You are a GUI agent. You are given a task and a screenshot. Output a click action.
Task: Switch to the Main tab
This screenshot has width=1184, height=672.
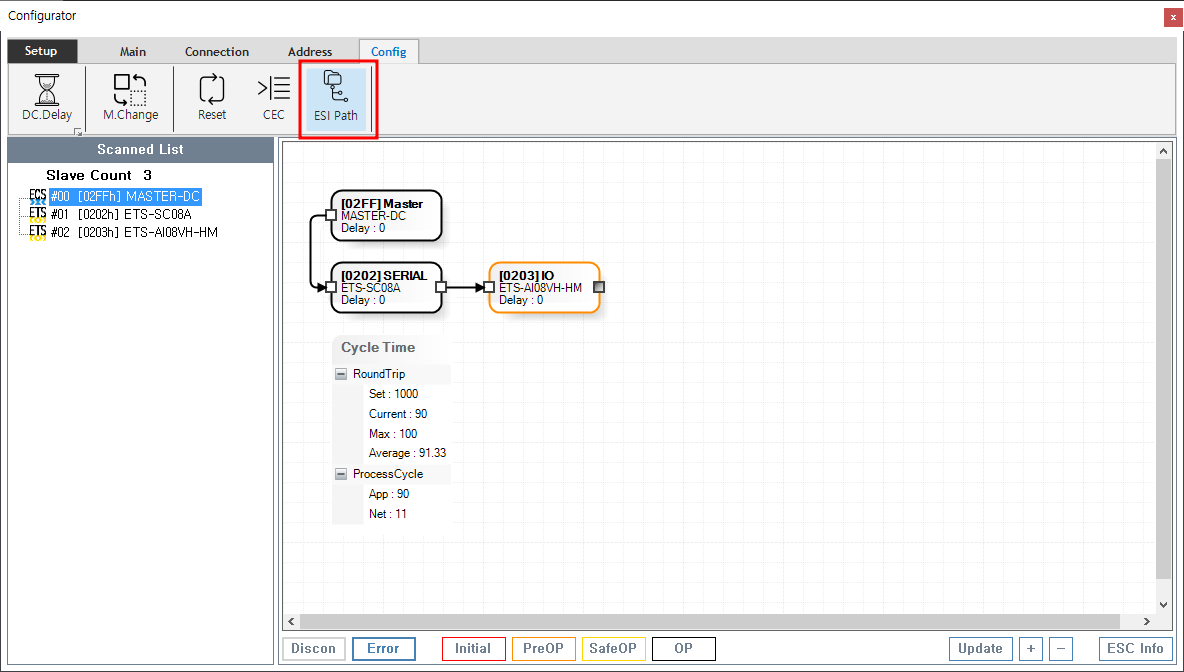click(x=133, y=52)
